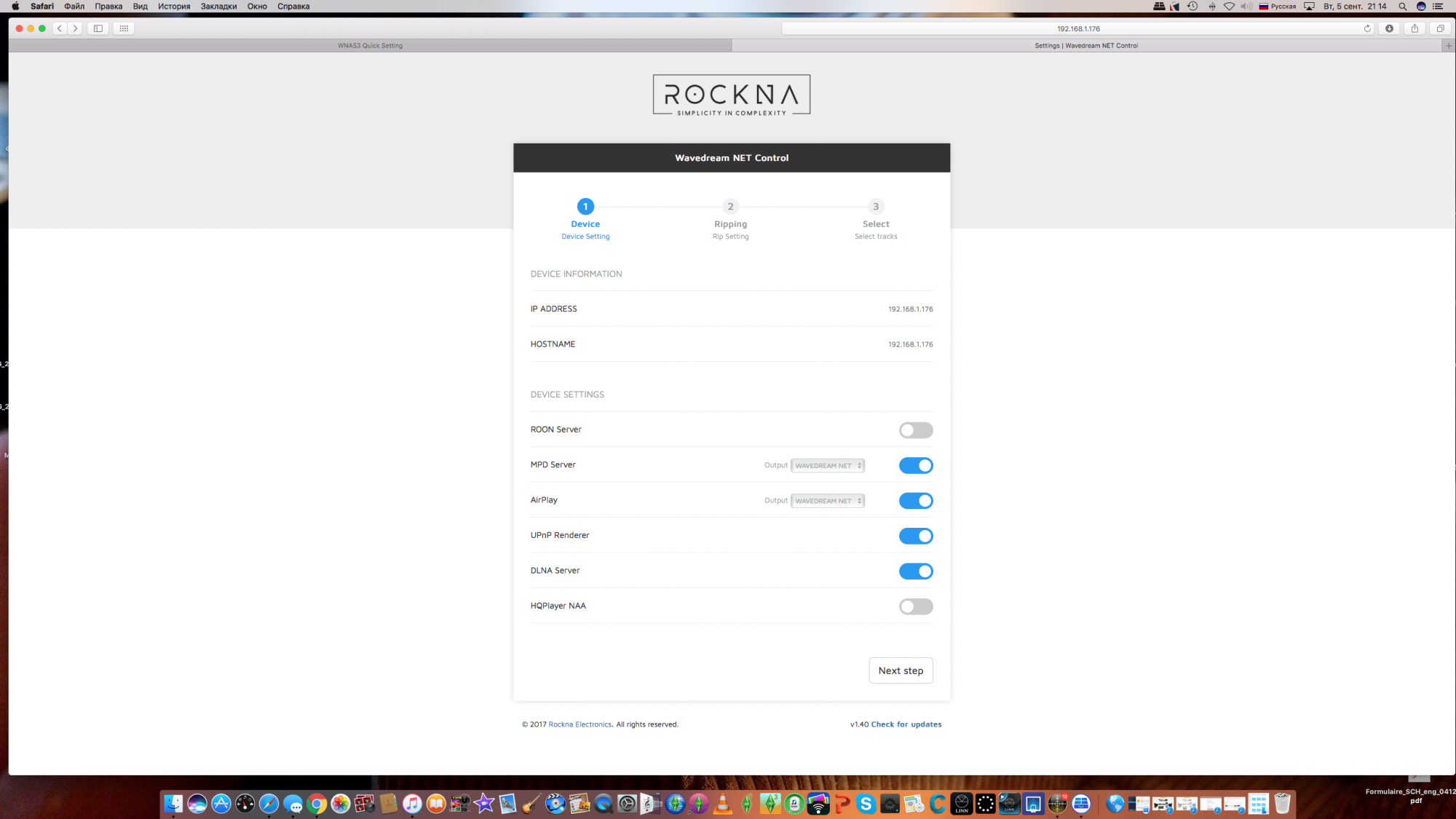Open Messages from the Dock
The height and width of the screenshot is (819, 1456).
pos(293,804)
